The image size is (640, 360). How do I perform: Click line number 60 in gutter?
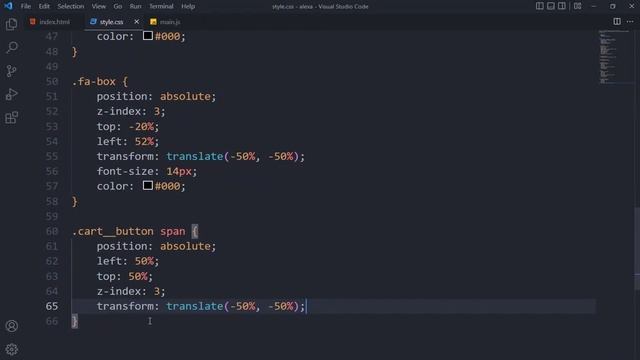click(x=52, y=231)
